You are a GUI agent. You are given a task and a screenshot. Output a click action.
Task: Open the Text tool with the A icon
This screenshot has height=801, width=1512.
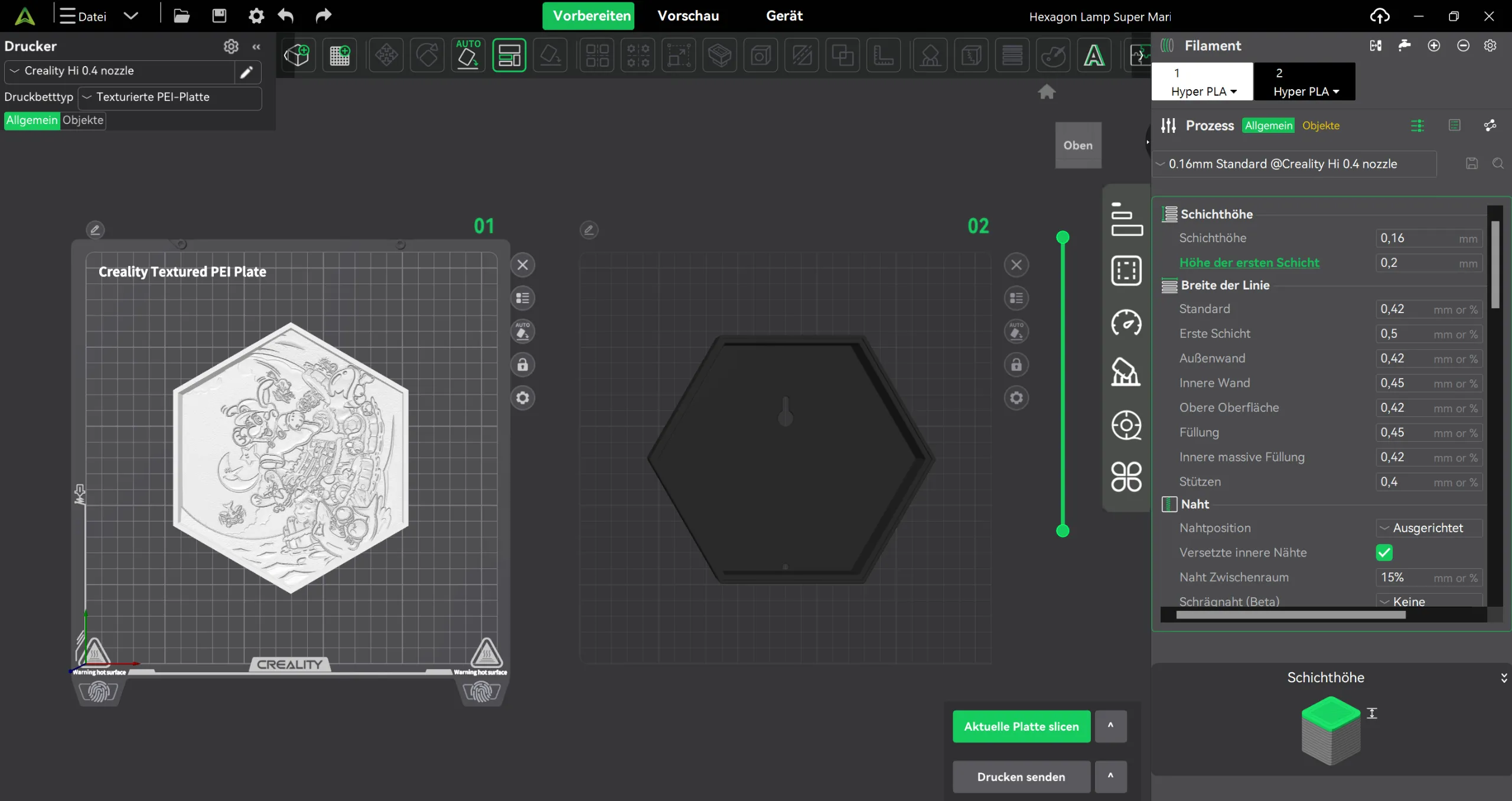(x=1094, y=55)
